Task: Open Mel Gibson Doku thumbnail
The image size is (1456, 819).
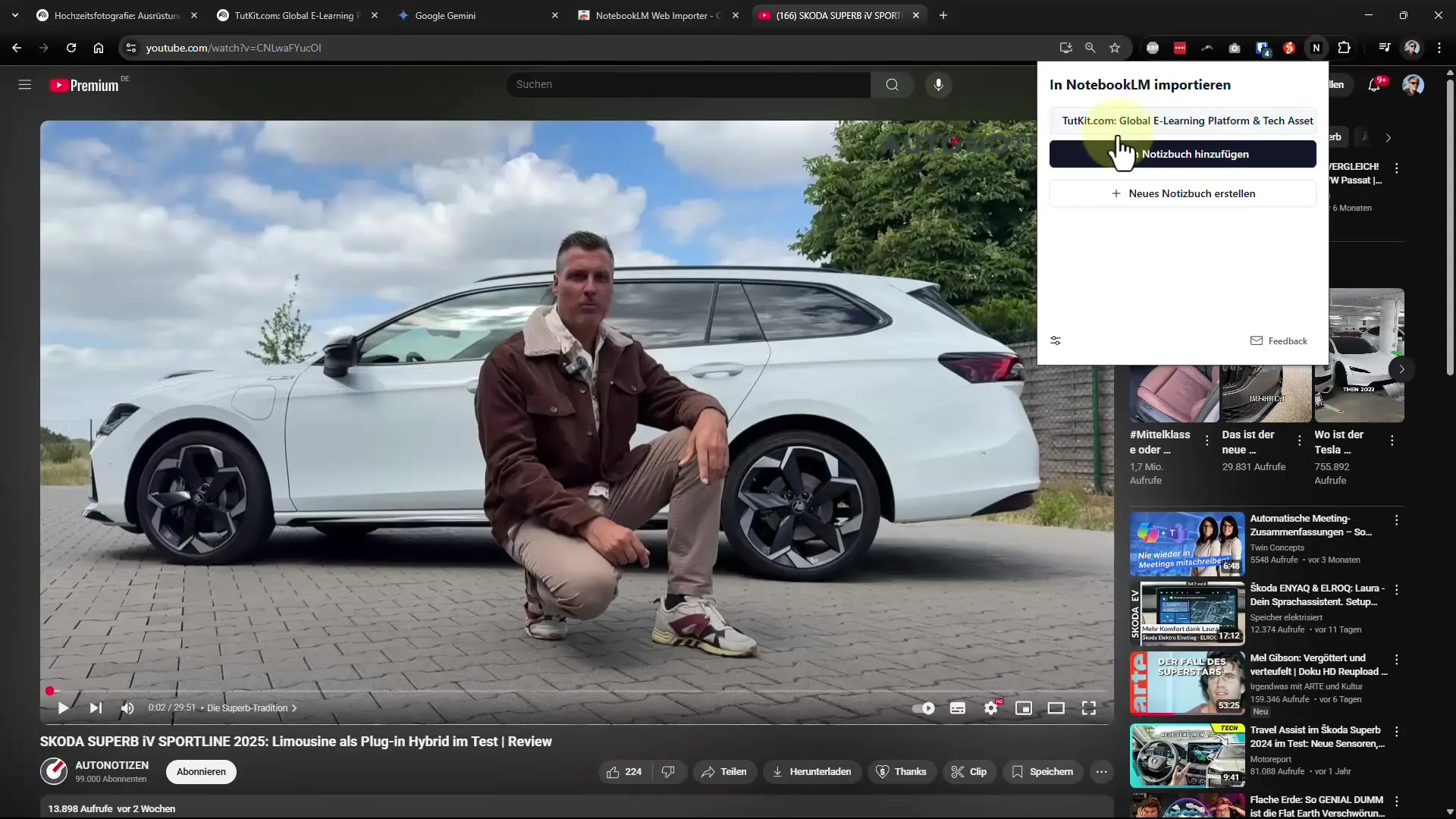Action: pyautogui.click(x=1188, y=683)
